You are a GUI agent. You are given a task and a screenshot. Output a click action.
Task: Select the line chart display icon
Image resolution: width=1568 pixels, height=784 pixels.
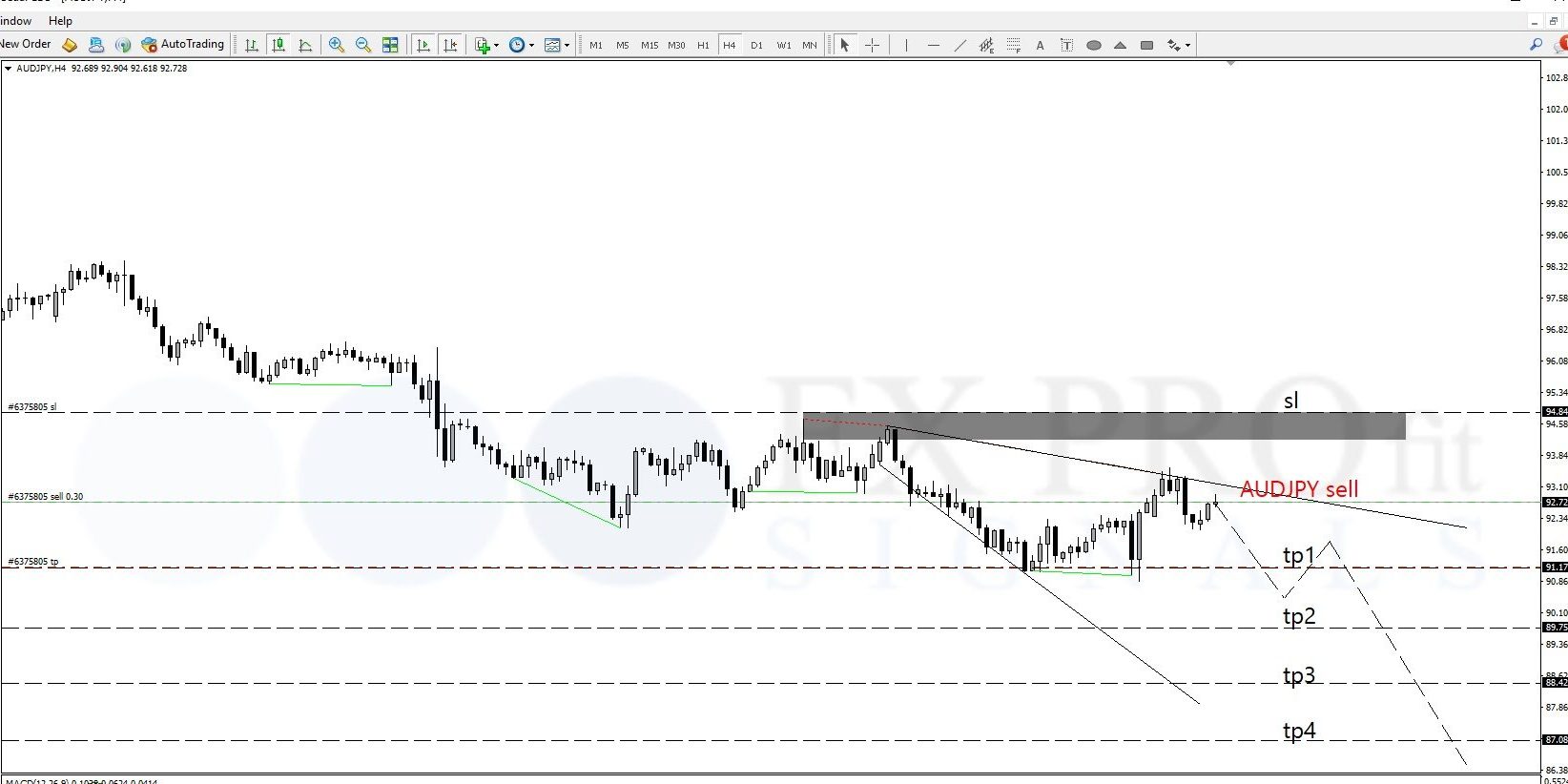coord(305,45)
